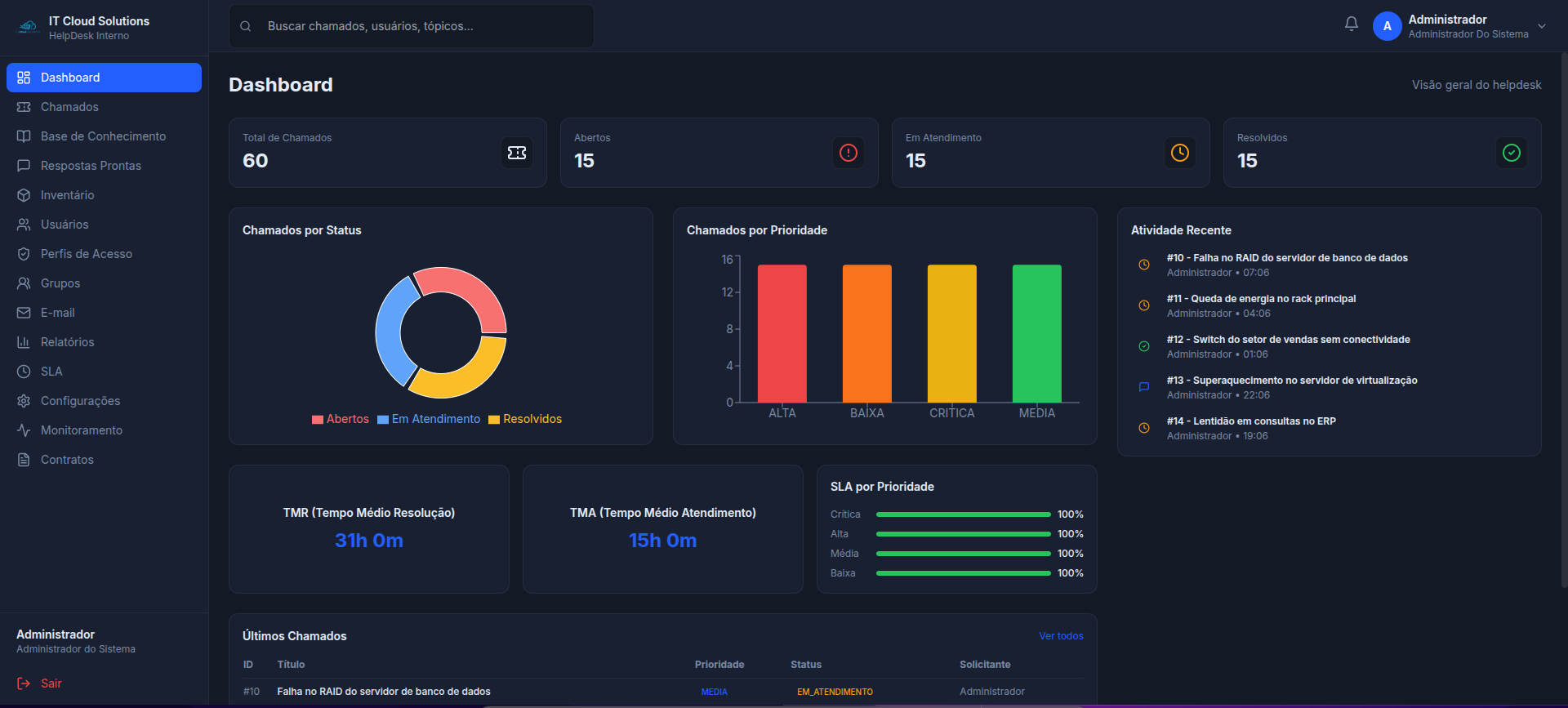Click the E-mail envelope icon in sidebar
1568x708 pixels.
24,313
